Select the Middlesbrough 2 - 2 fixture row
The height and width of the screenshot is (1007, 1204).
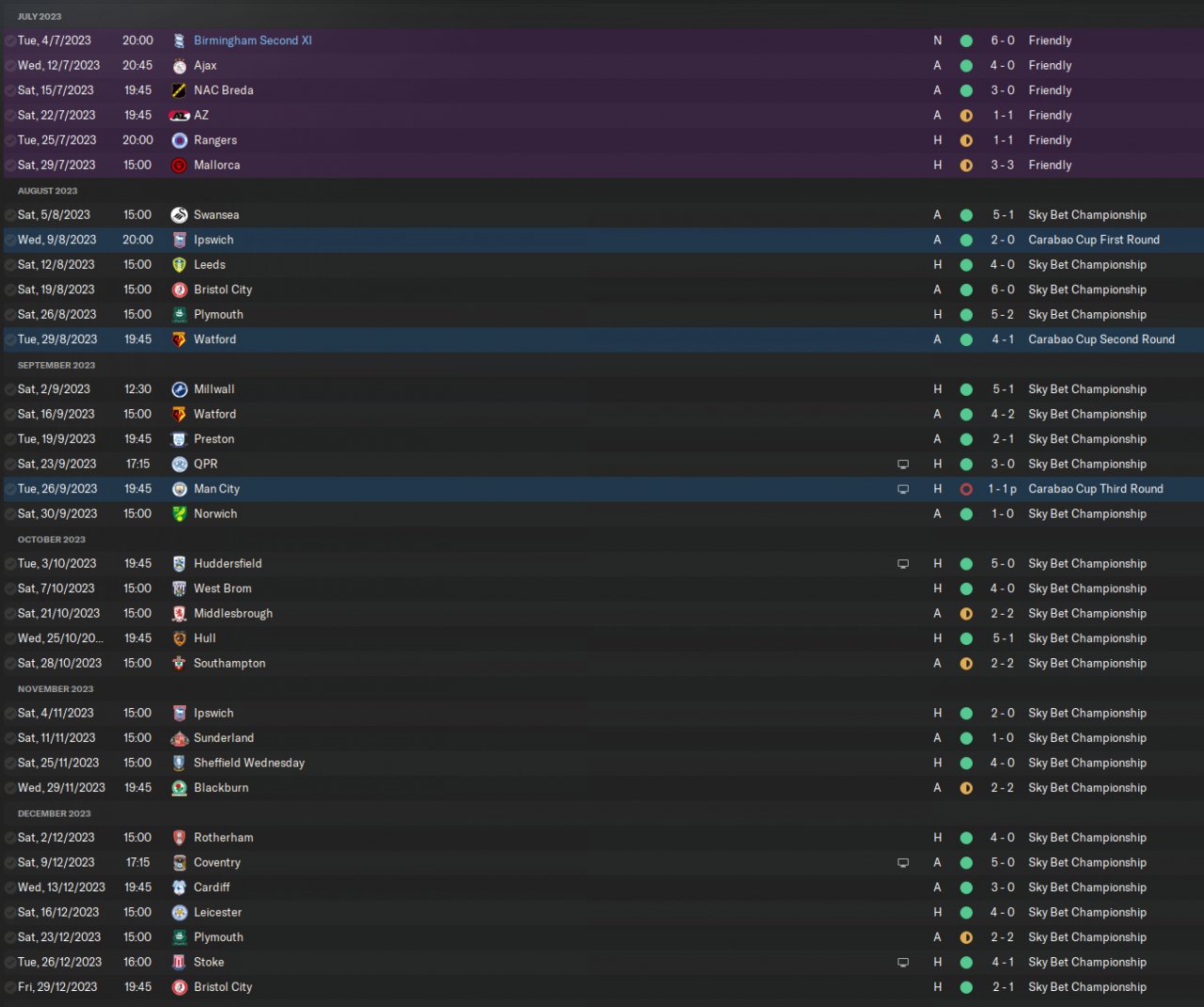(602, 614)
